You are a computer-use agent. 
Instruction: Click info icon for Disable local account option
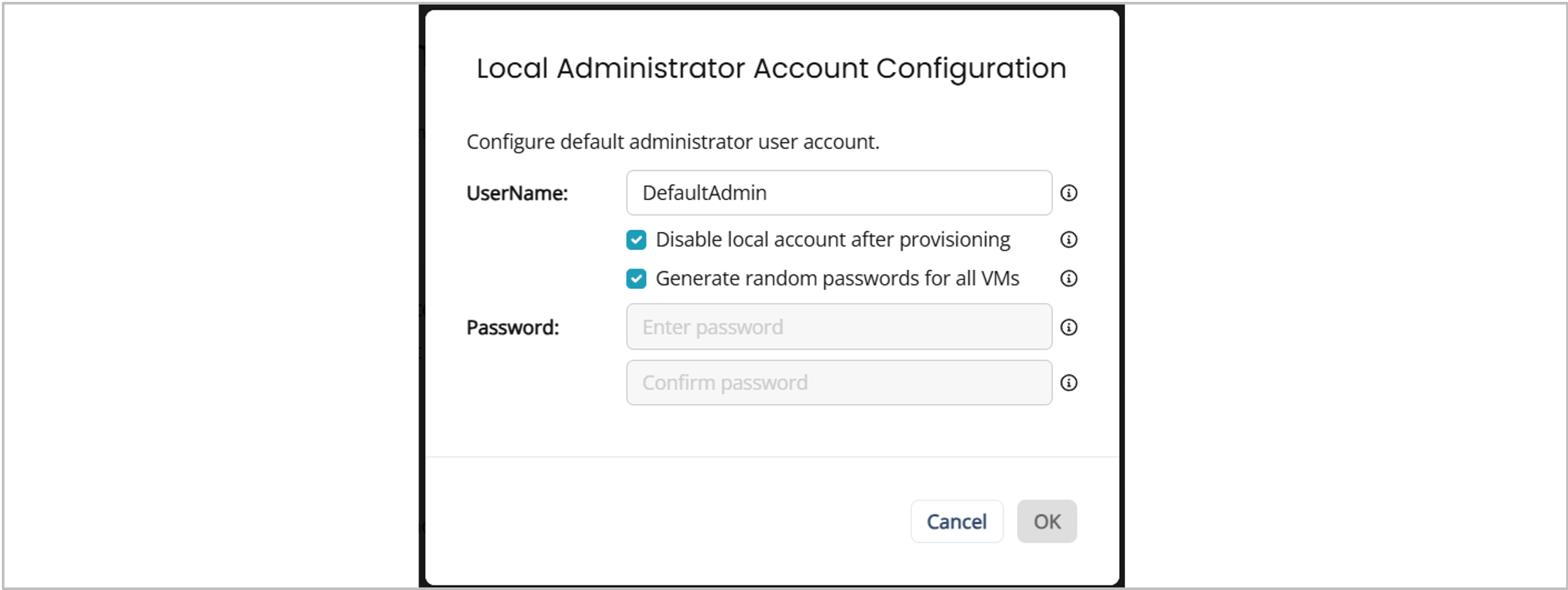point(1068,240)
